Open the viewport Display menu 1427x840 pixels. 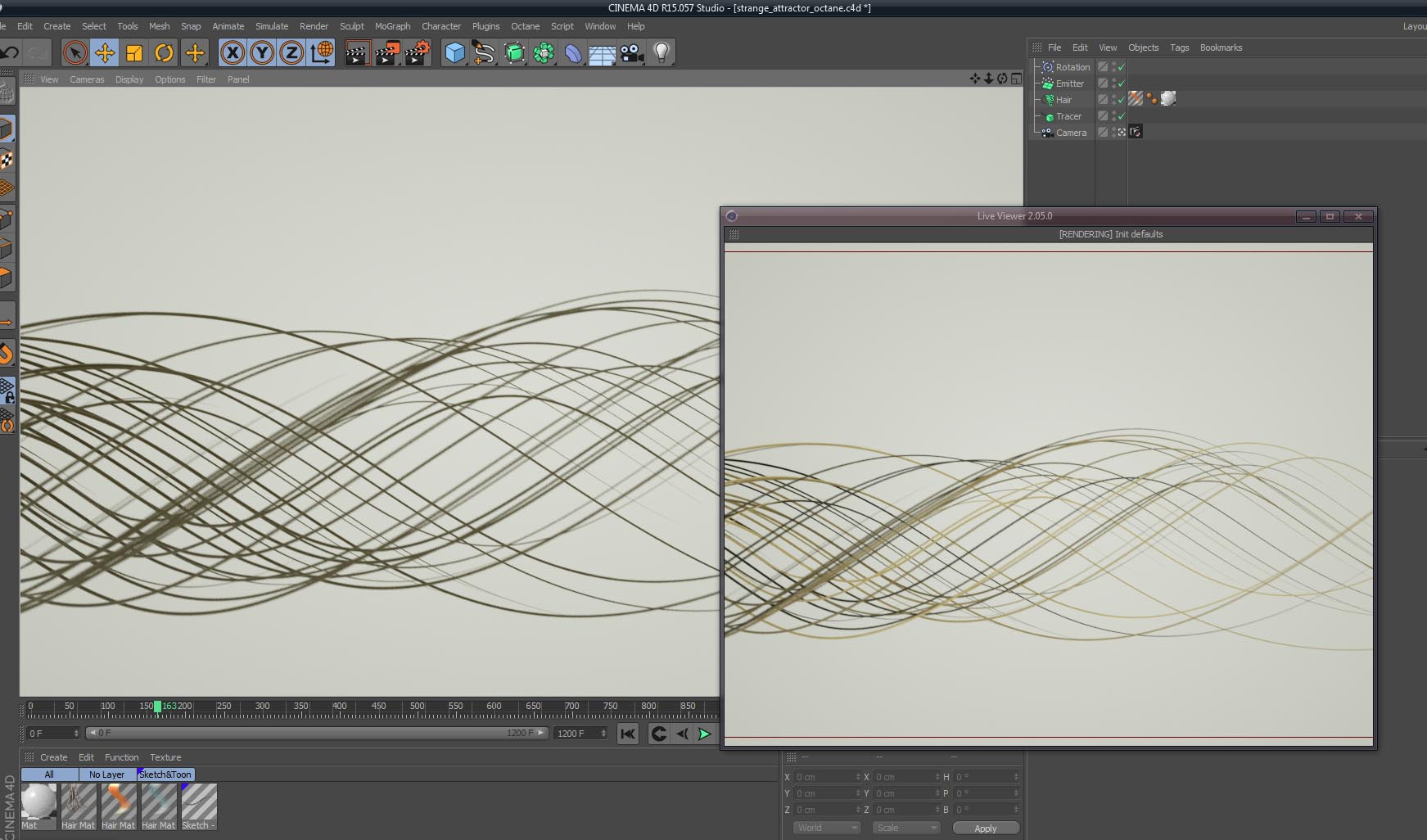[x=129, y=79]
